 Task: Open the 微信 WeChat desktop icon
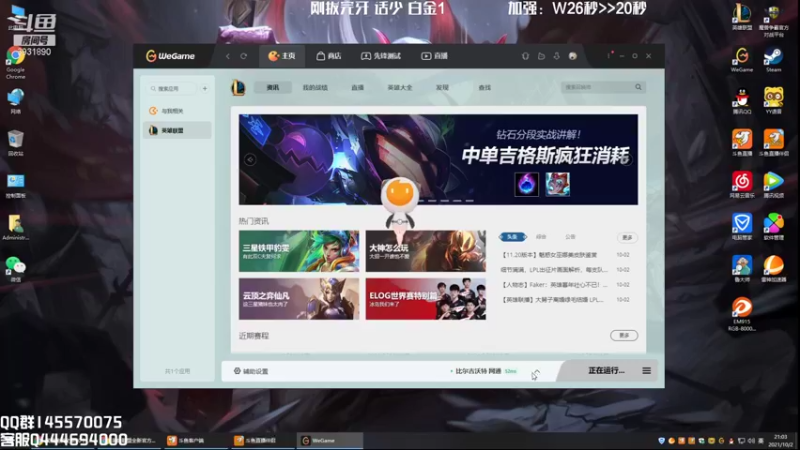[15, 269]
